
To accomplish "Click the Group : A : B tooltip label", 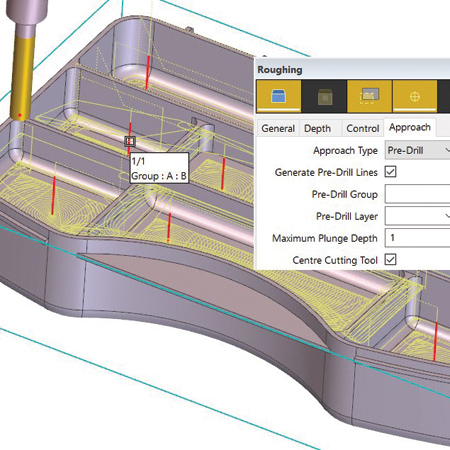I will point(159,176).
